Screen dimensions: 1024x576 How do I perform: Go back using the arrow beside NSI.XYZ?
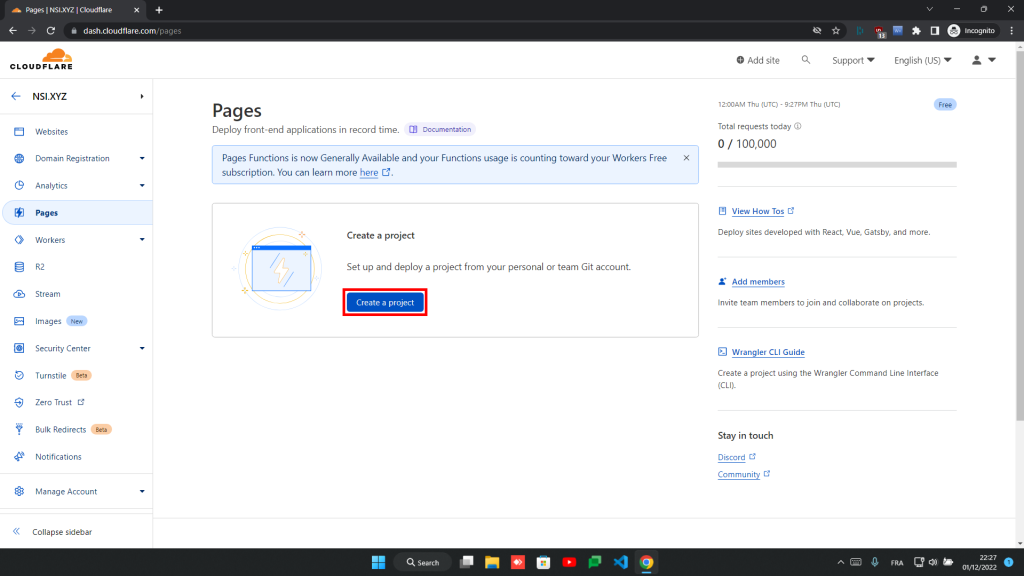point(16,96)
